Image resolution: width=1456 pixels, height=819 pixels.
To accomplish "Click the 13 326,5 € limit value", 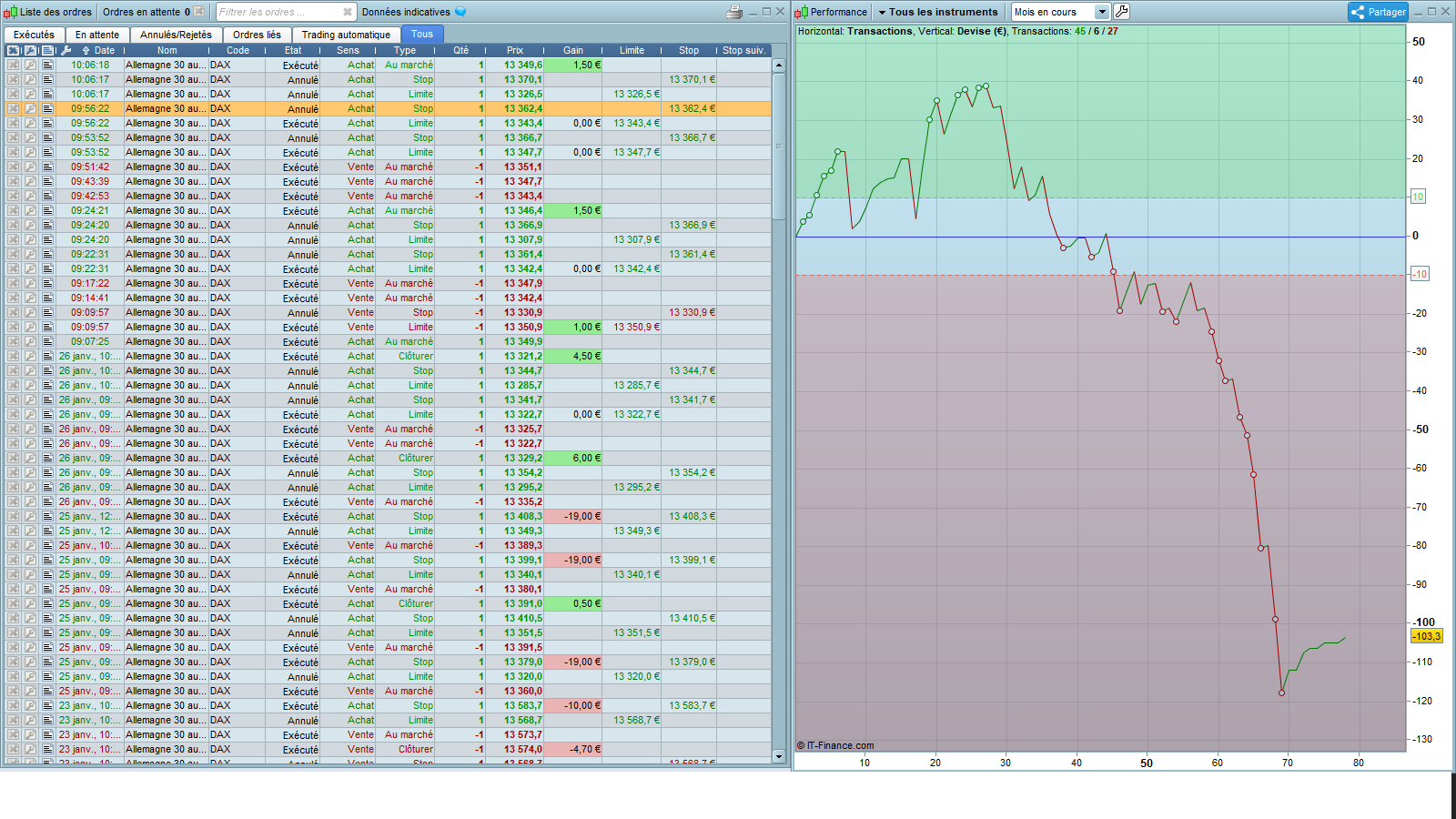I will pos(636,94).
